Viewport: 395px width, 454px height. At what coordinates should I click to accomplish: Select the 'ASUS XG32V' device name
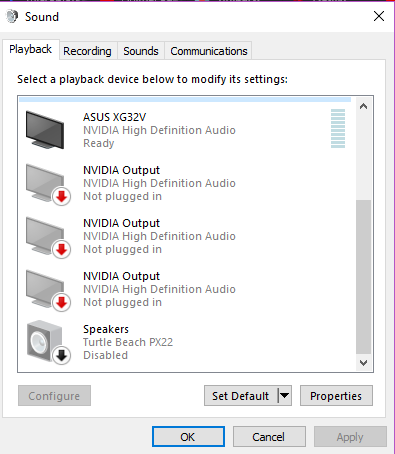(x=114, y=117)
